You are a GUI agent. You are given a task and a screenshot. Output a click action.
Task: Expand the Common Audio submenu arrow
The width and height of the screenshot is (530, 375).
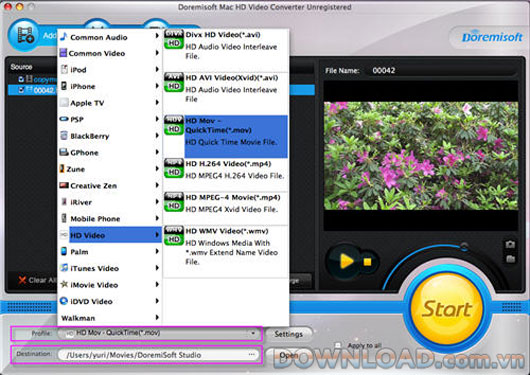pos(157,36)
